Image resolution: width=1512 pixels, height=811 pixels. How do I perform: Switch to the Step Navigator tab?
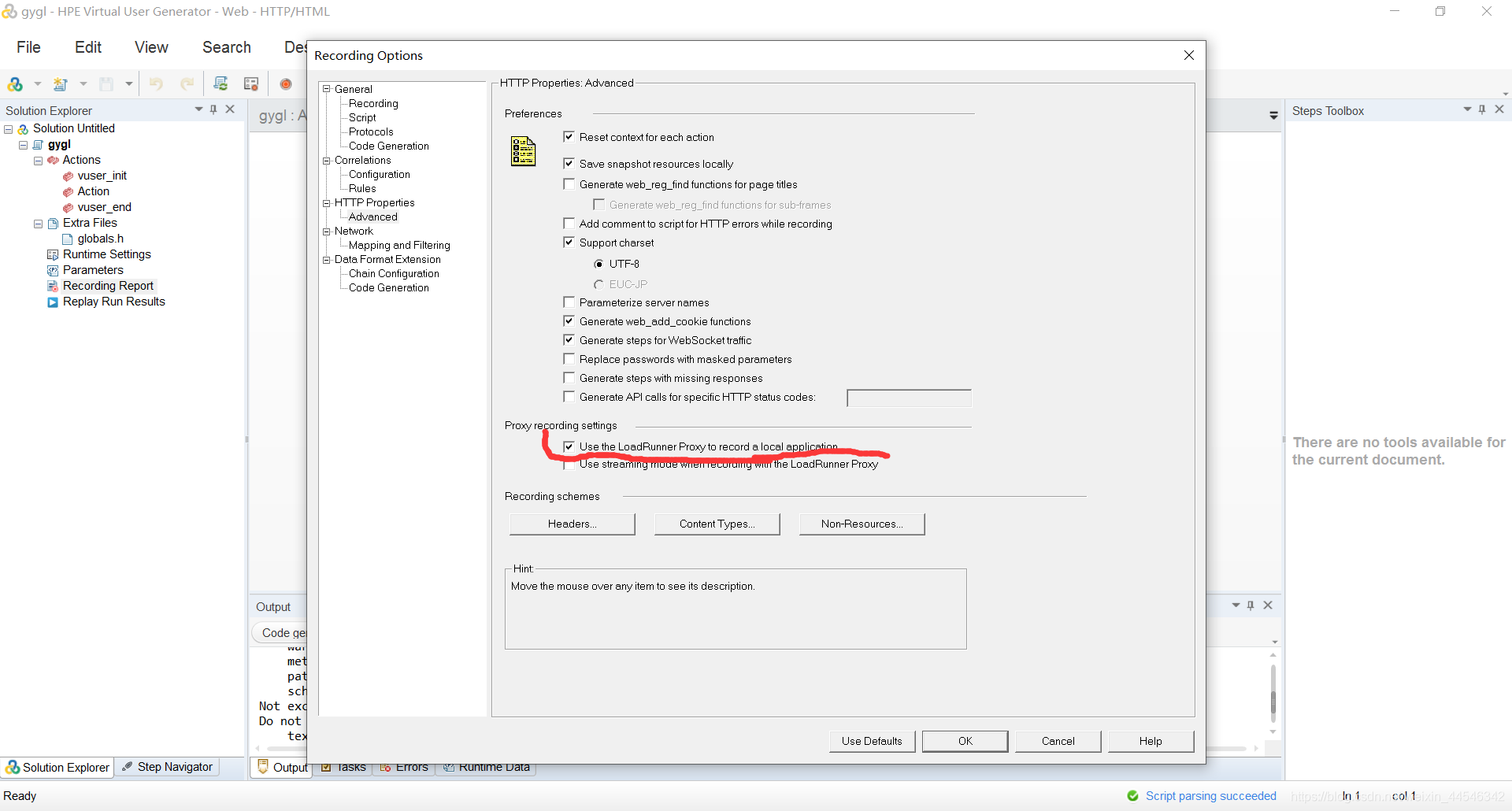click(168, 767)
